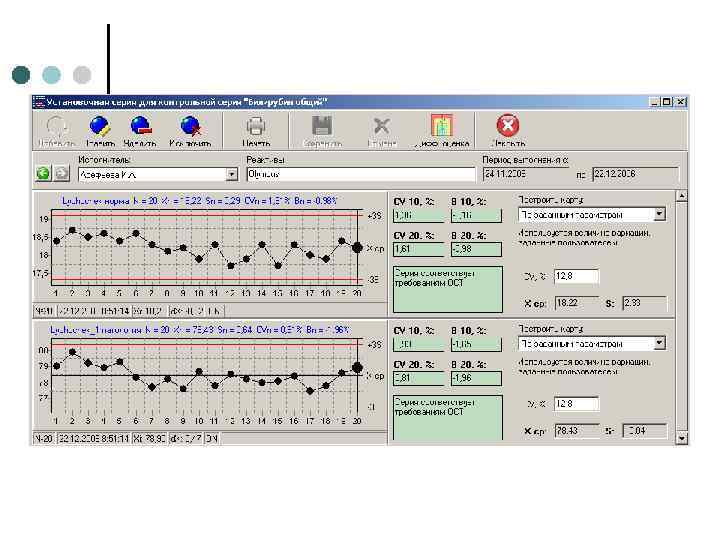Click the S field in the lower panel

pos(645,431)
